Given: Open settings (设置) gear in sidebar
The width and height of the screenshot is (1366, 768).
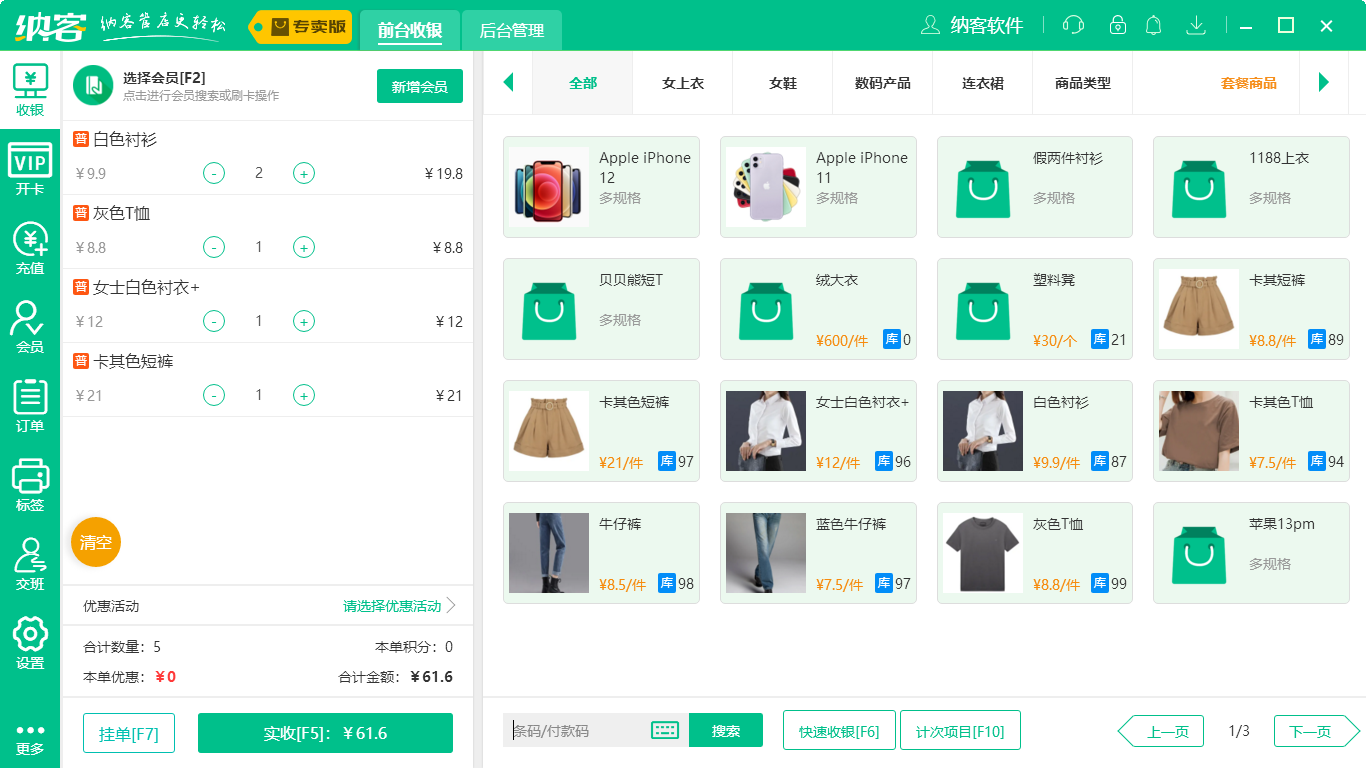Looking at the screenshot, I should pyautogui.click(x=30, y=642).
